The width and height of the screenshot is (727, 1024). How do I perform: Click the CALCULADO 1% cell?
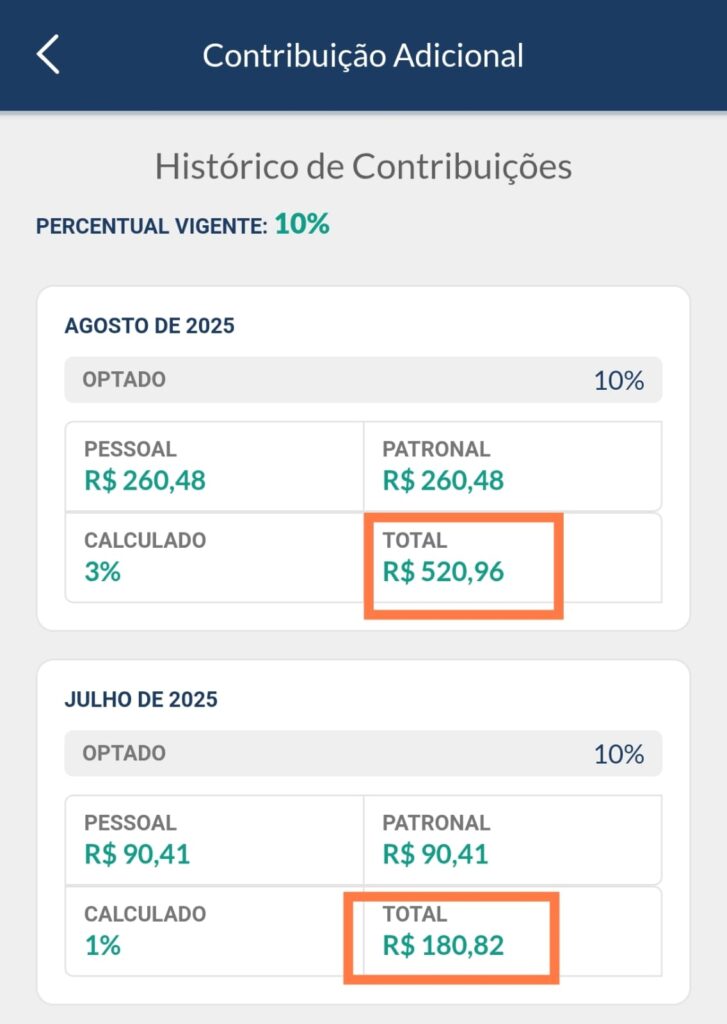[214, 931]
